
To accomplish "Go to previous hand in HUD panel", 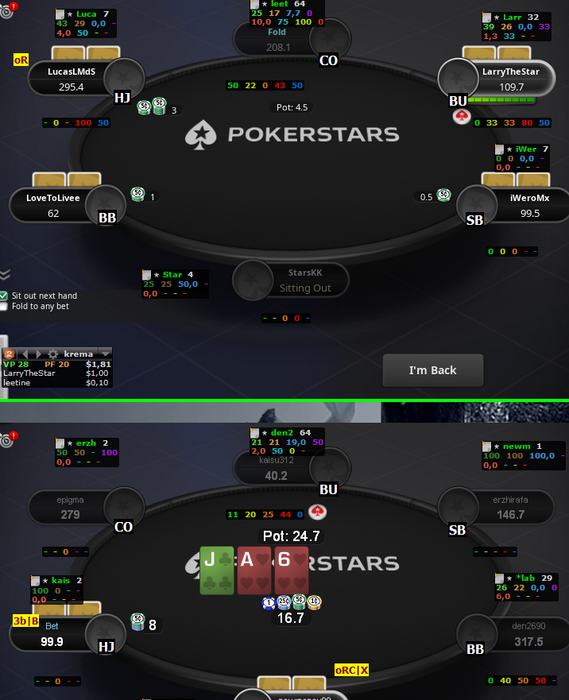I will [25, 354].
